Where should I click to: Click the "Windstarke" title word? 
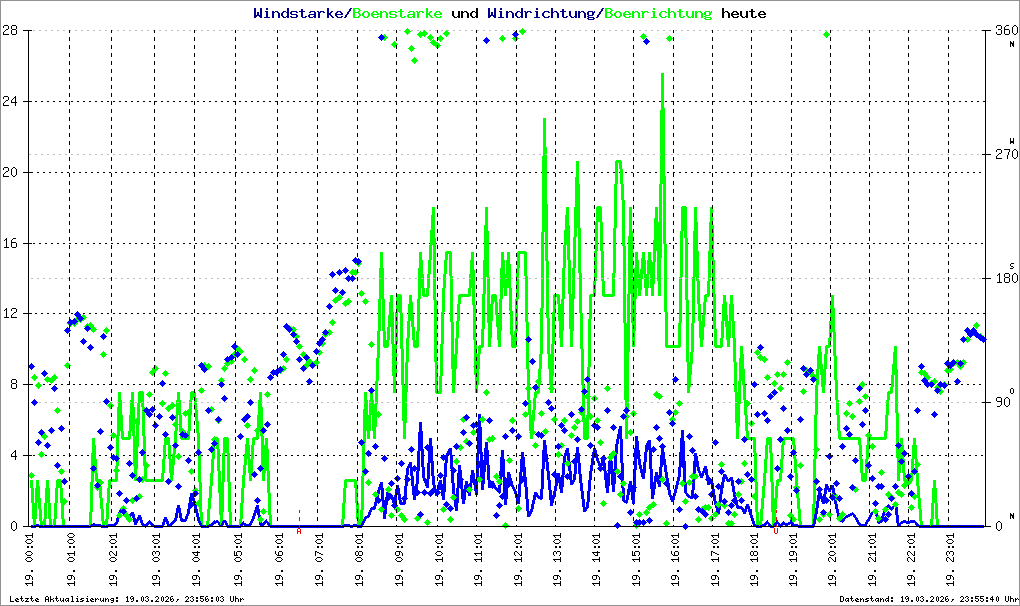coord(300,14)
